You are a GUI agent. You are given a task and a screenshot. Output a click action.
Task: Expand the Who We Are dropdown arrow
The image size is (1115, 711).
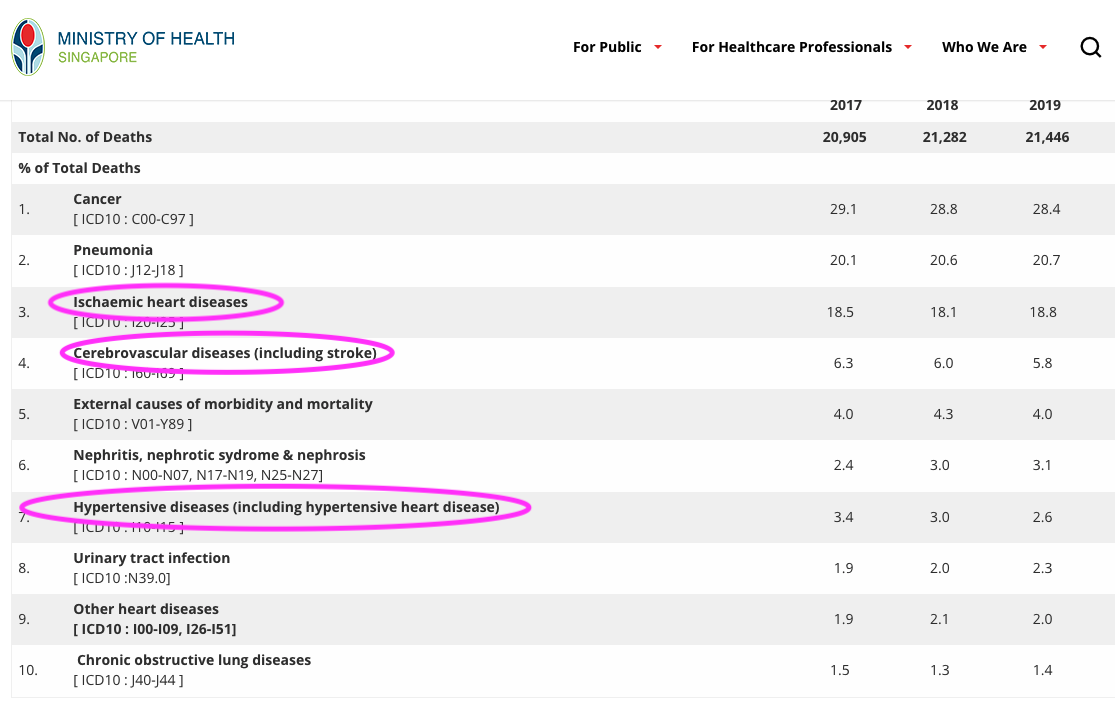pos(1043,47)
